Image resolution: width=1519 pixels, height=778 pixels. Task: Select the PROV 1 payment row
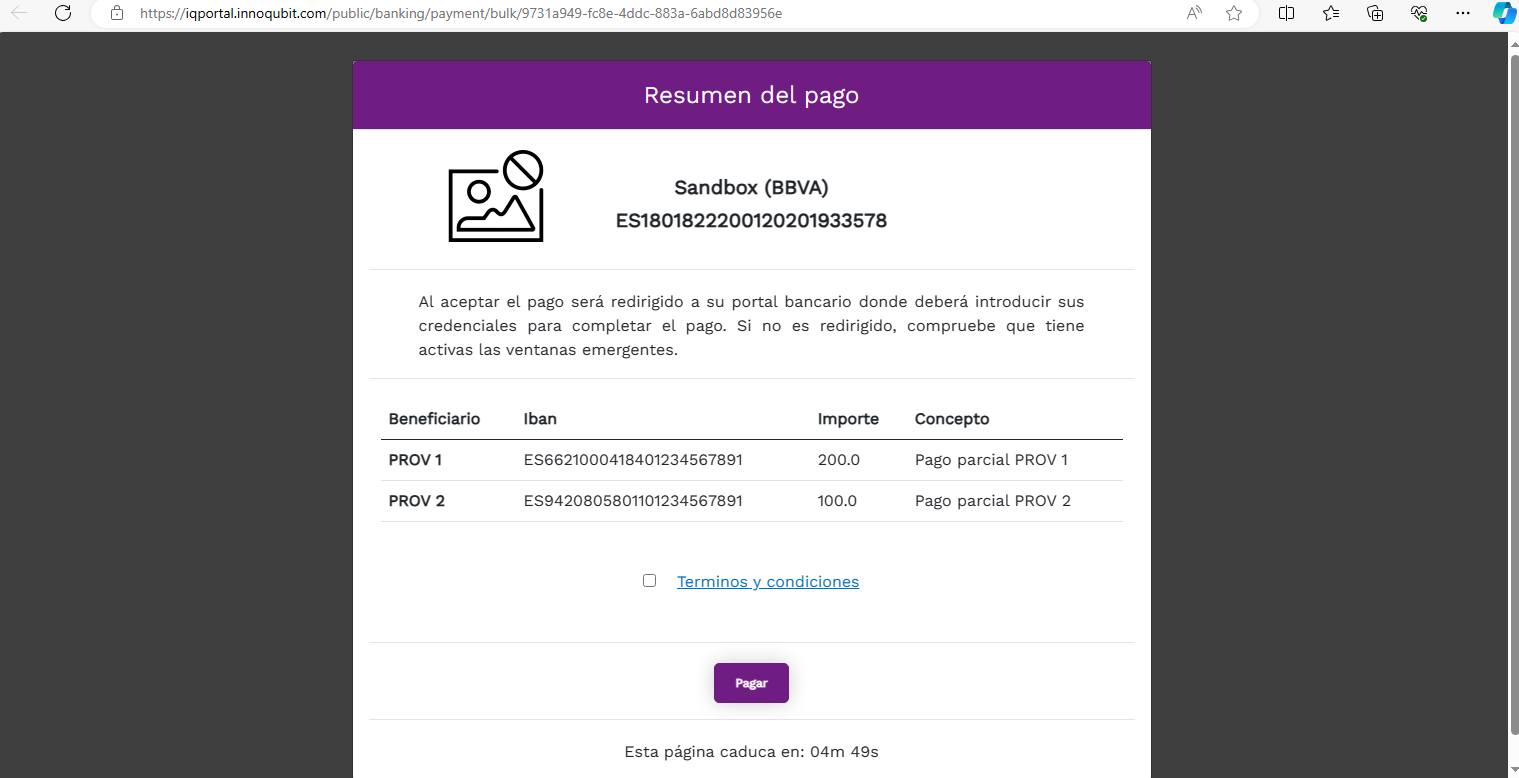click(x=751, y=460)
